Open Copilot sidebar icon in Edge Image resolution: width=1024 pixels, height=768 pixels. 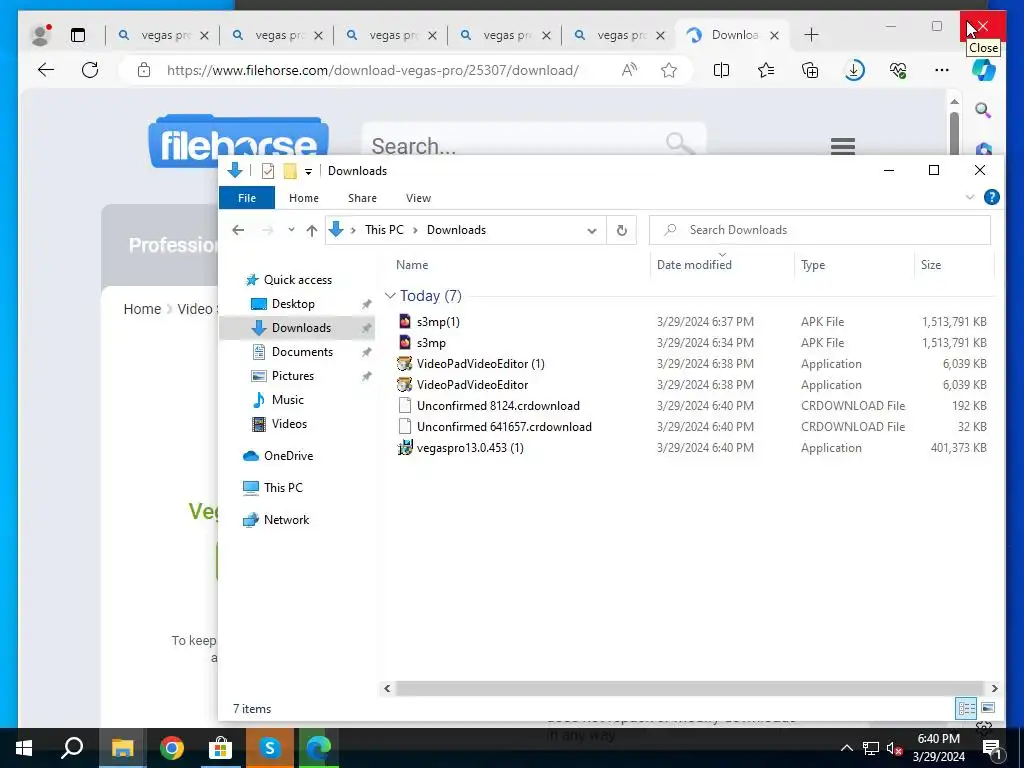[984, 70]
